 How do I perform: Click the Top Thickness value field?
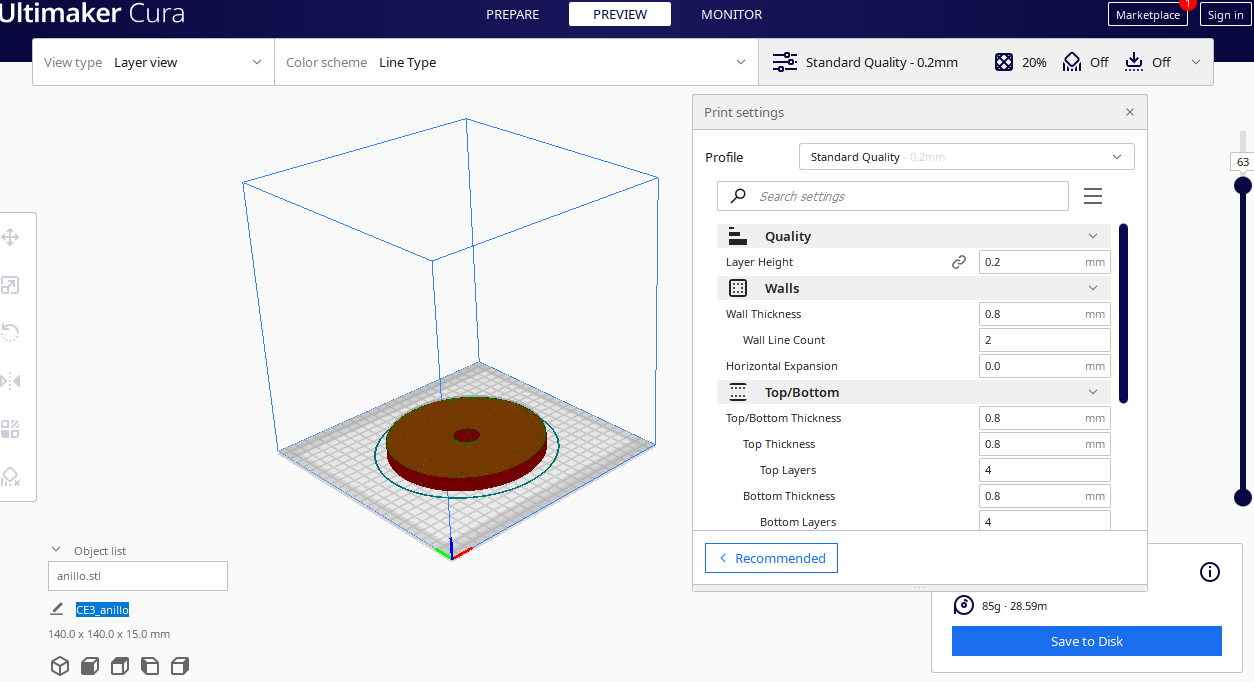(1044, 444)
